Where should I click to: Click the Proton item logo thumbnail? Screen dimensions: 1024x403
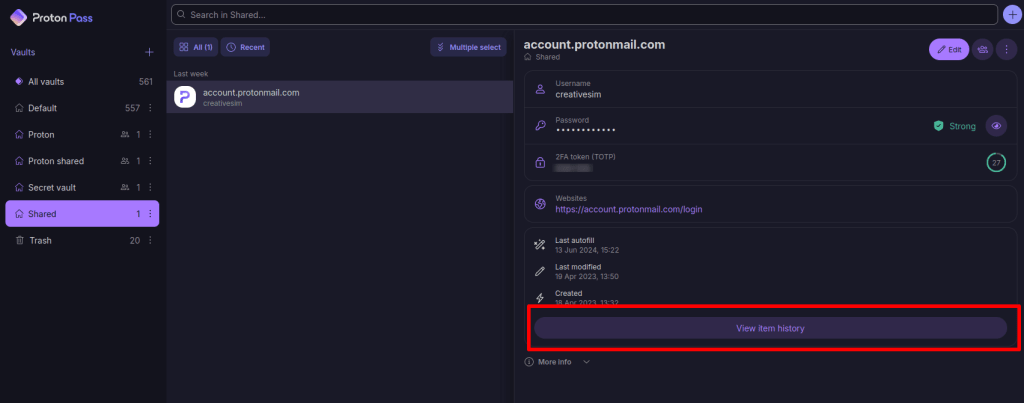(x=185, y=97)
